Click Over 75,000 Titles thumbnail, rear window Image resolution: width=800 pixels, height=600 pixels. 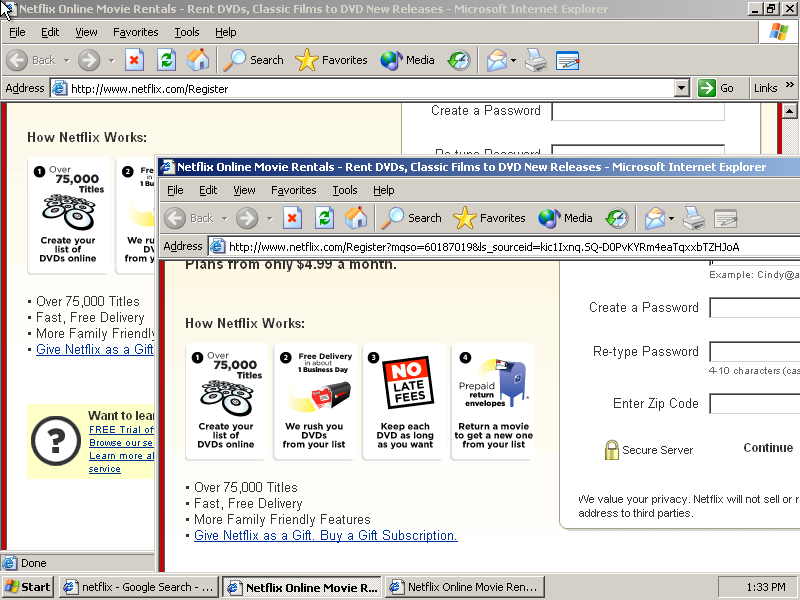[68, 216]
